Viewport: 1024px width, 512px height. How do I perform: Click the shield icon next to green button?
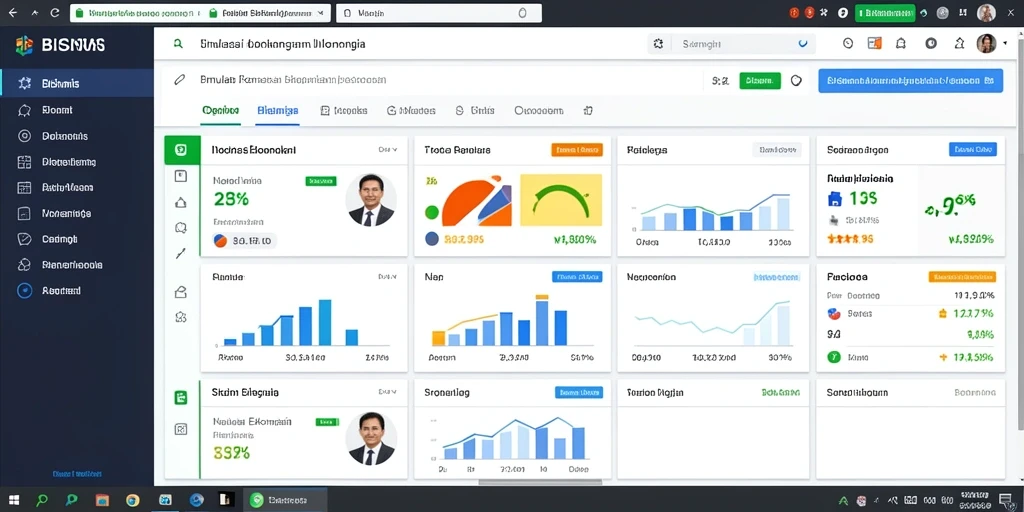point(795,80)
